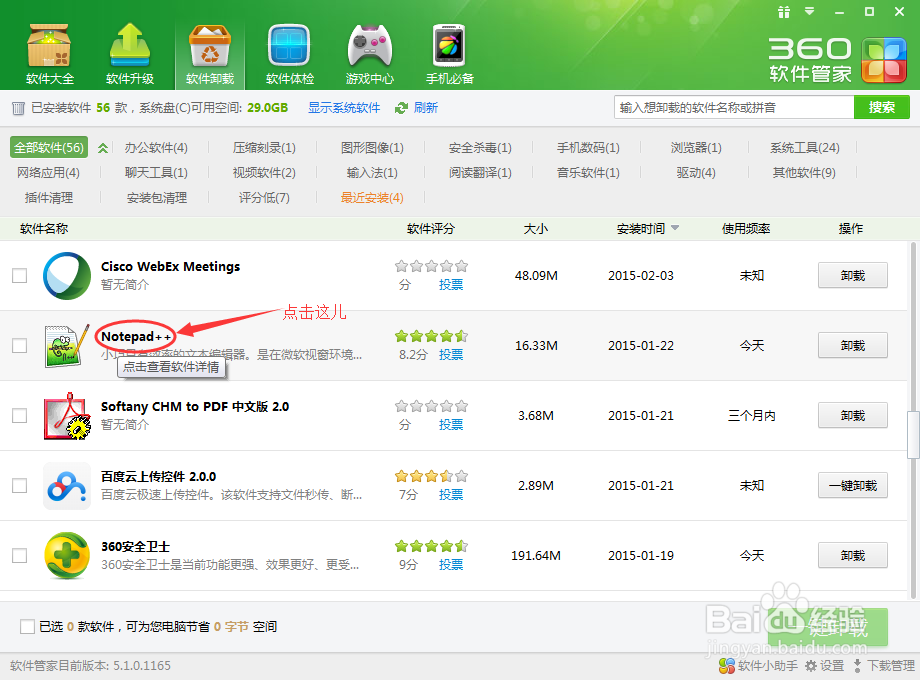Click 360安全卫士 app icon
The image size is (920, 680).
point(67,556)
